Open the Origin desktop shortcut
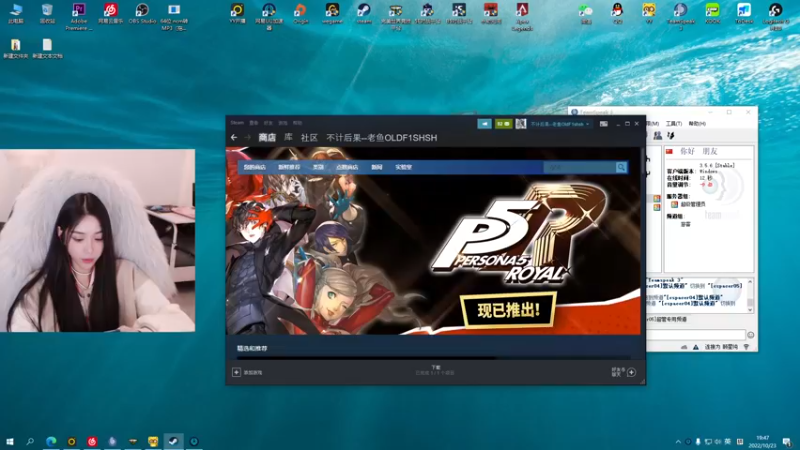 tap(301, 14)
